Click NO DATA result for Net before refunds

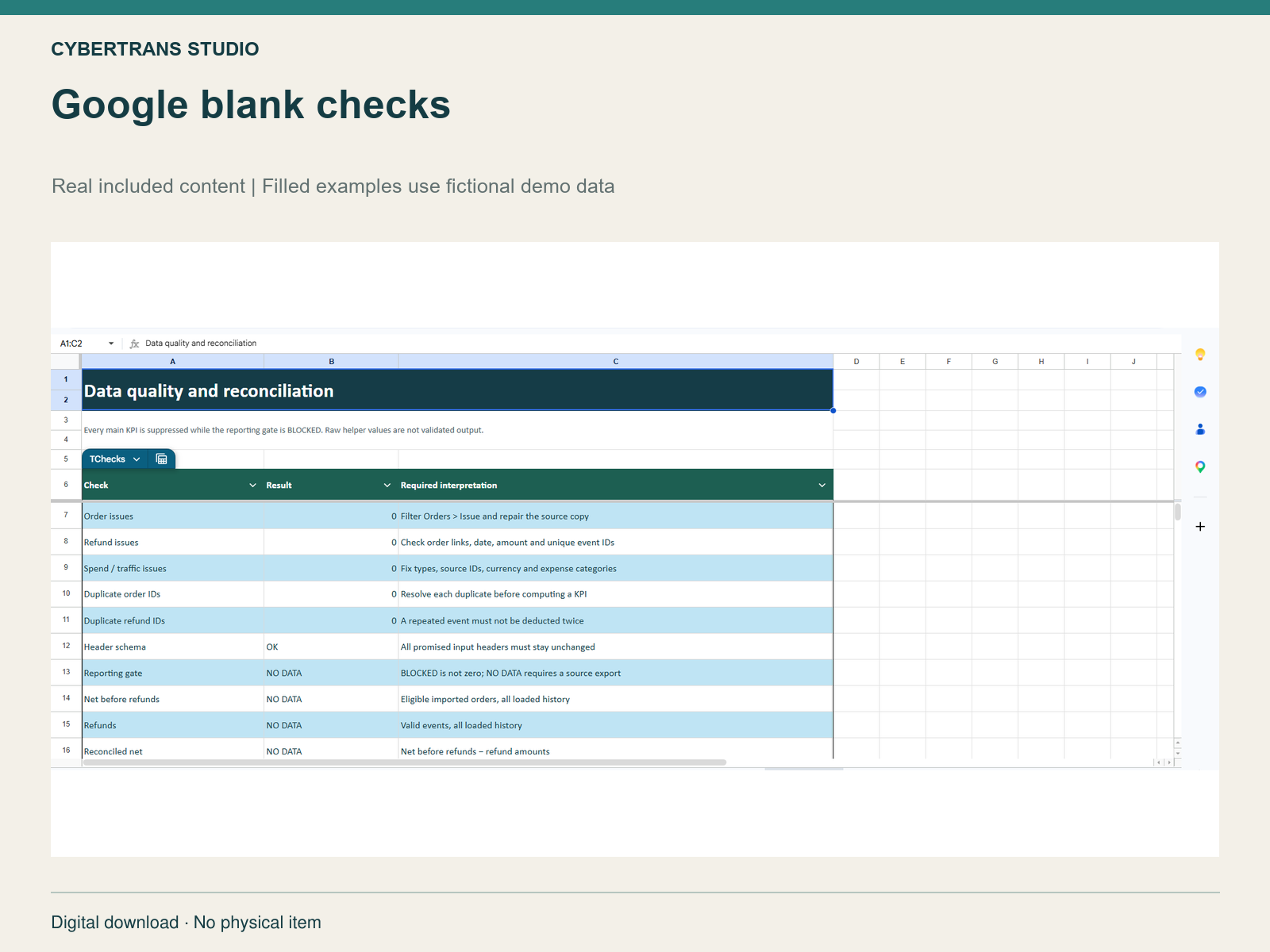coord(332,699)
